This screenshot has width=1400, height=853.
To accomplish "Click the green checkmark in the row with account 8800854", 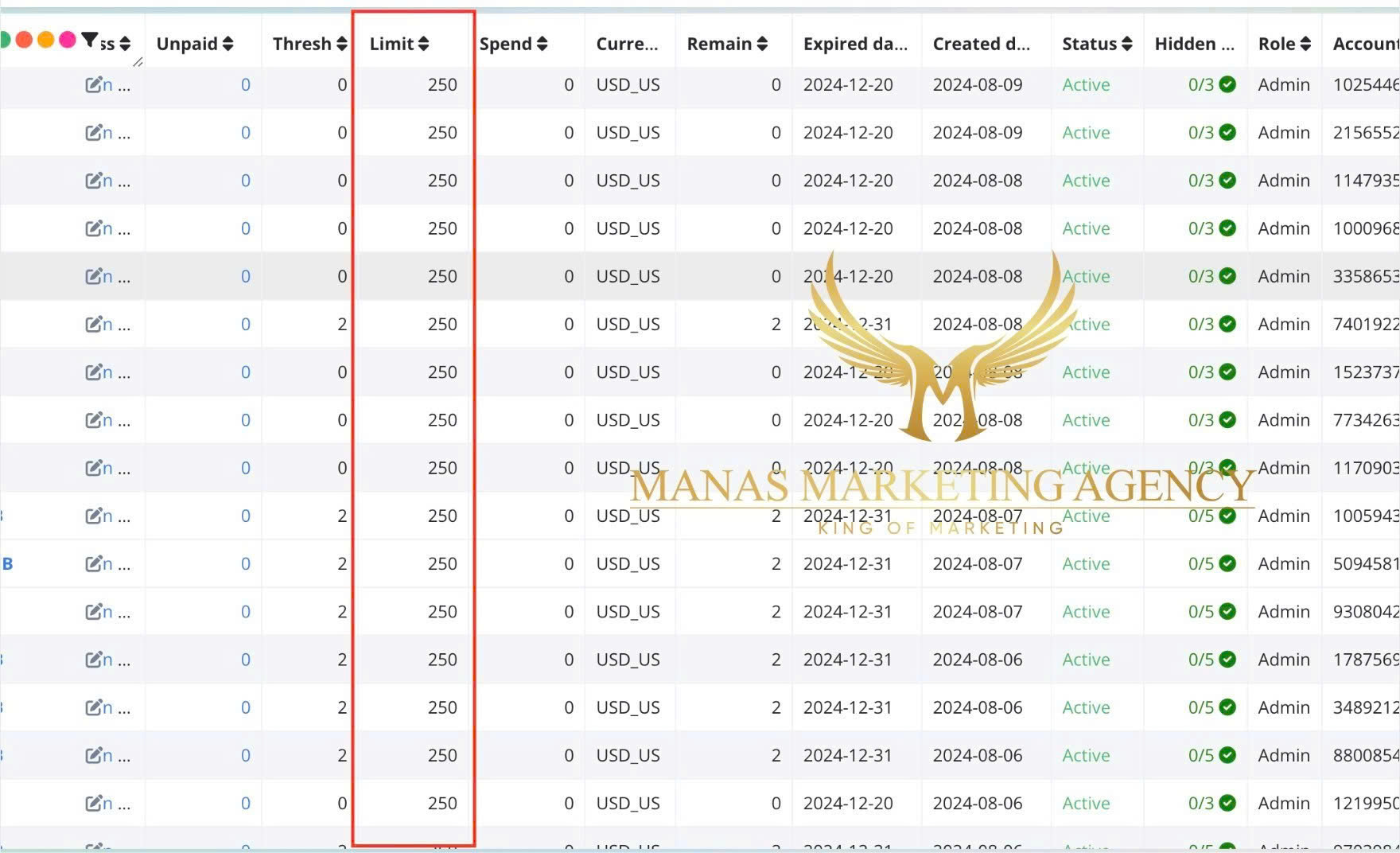I will 1227,755.
